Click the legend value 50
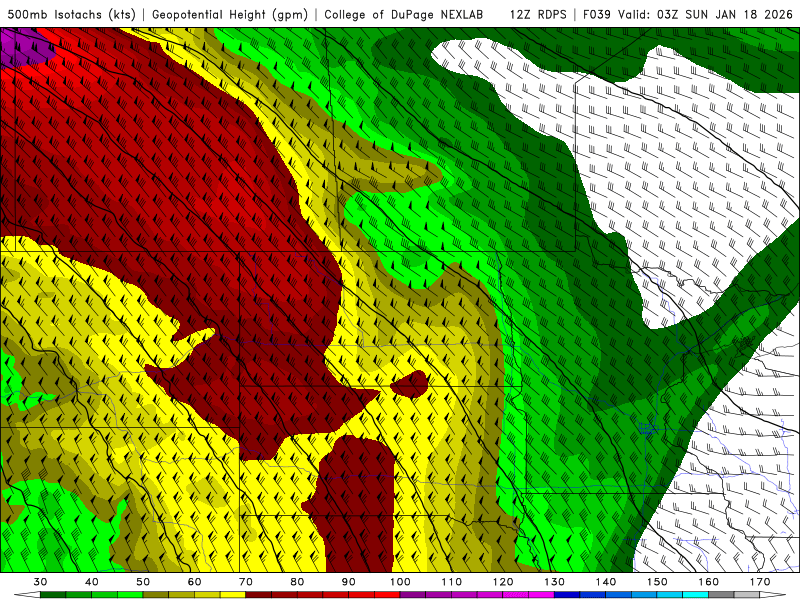800x600 pixels. [x=143, y=582]
